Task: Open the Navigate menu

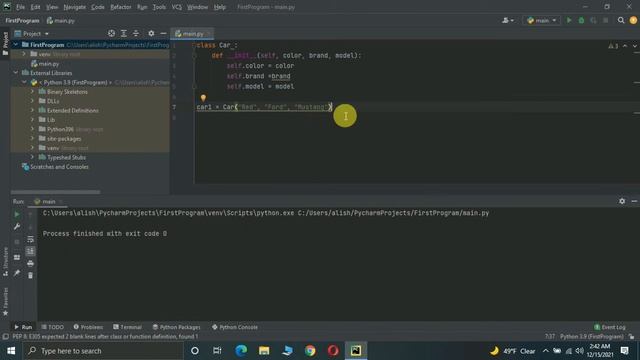Action: pos(74,7)
